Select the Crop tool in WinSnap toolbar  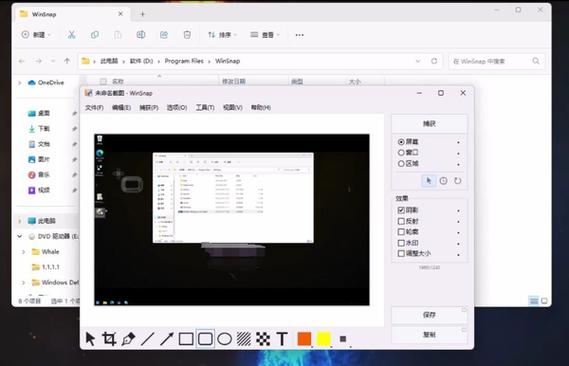[x=109, y=339]
